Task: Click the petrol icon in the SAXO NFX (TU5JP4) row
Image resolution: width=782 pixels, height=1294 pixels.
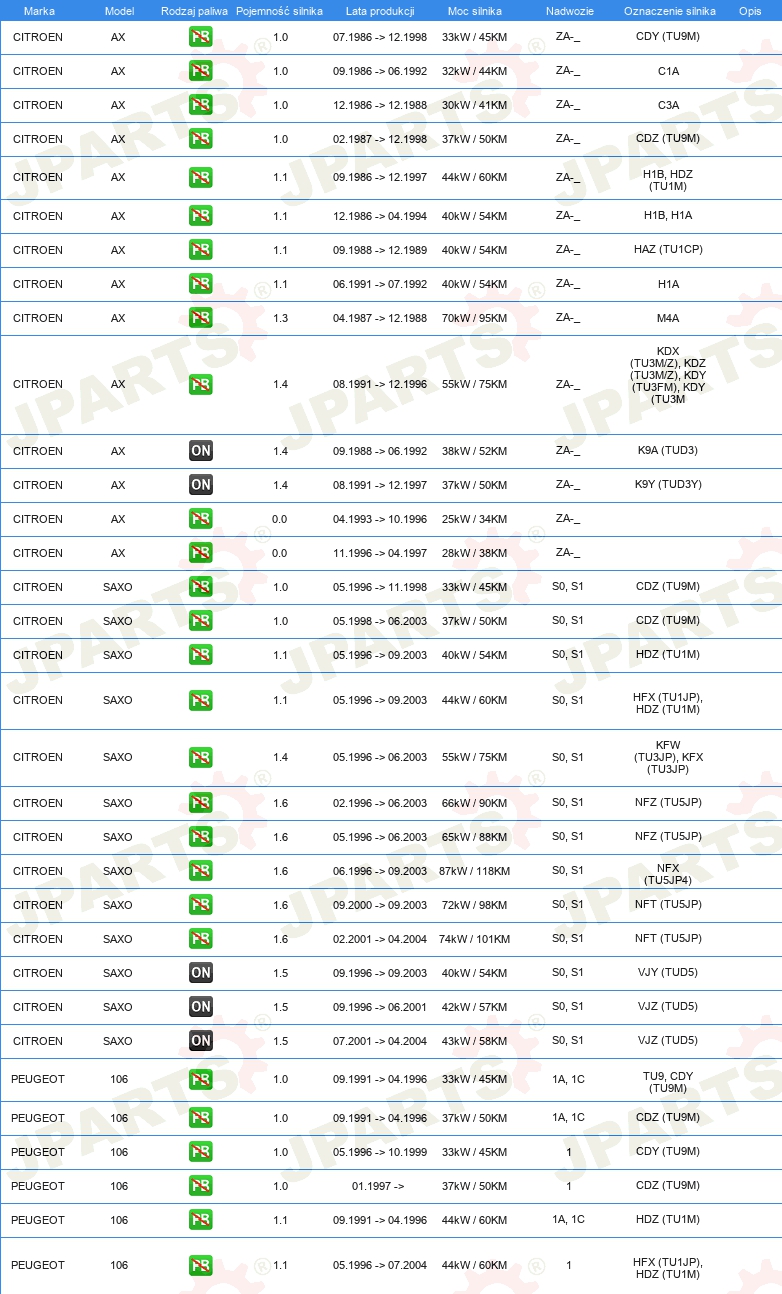Action: point(201,871)
